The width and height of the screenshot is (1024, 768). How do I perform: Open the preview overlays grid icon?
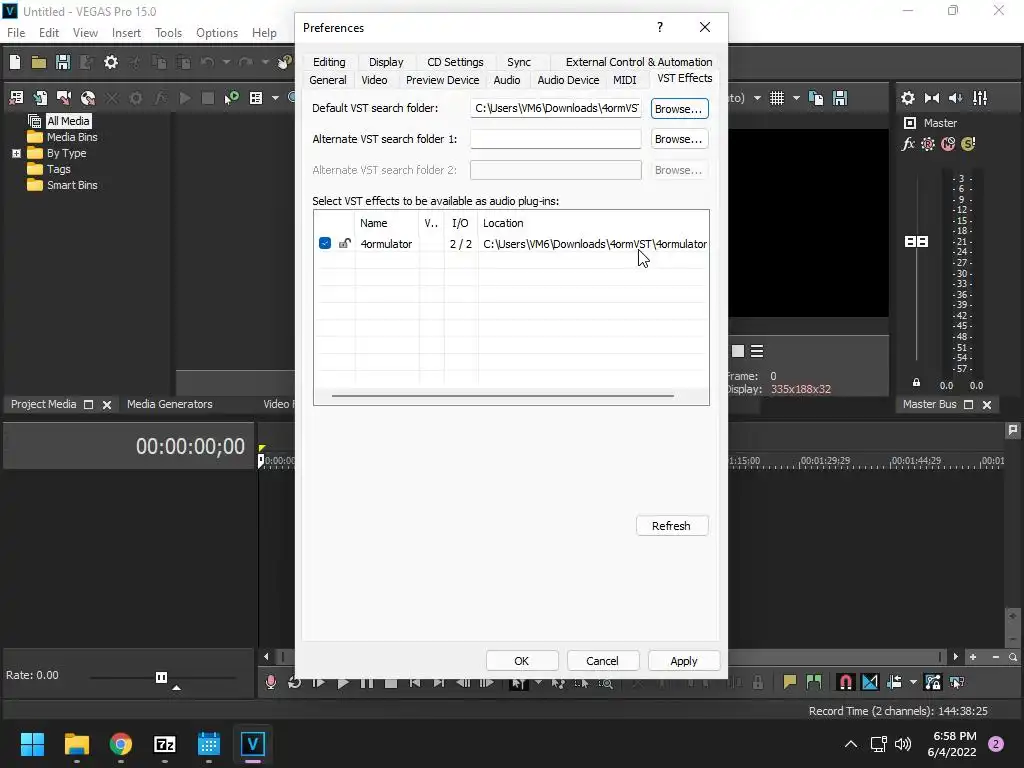(776, 98)
